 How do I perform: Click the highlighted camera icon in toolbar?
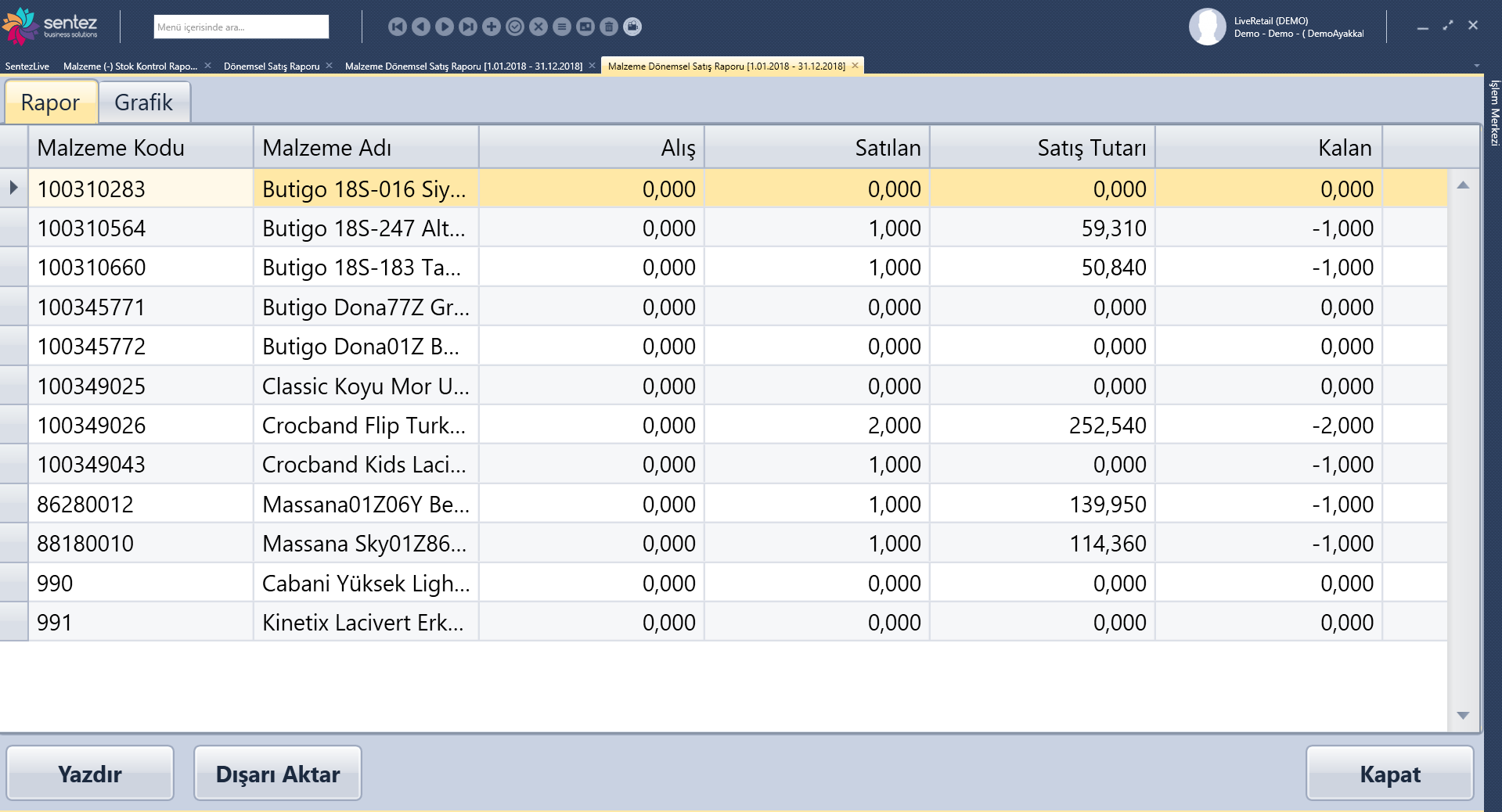pos(632,27)
